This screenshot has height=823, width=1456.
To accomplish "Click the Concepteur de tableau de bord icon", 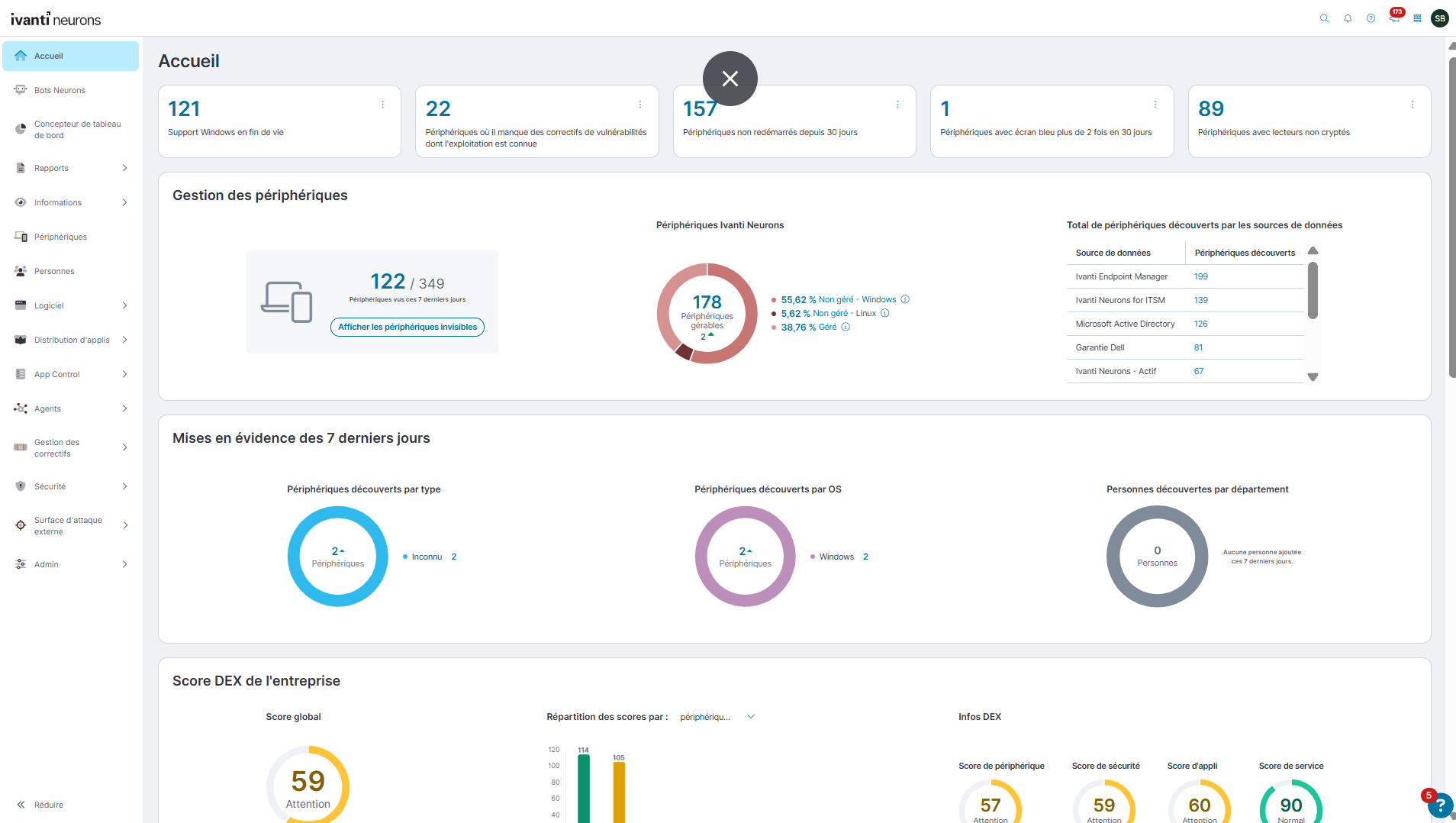I will [x=21, y=129].
